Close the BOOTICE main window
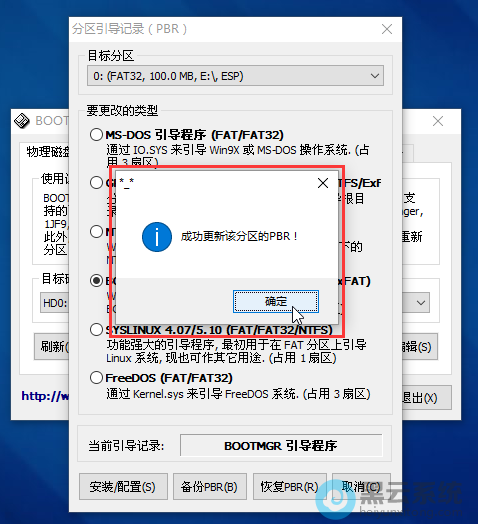Viewport: 478px width, 524px height. (438, 121)
